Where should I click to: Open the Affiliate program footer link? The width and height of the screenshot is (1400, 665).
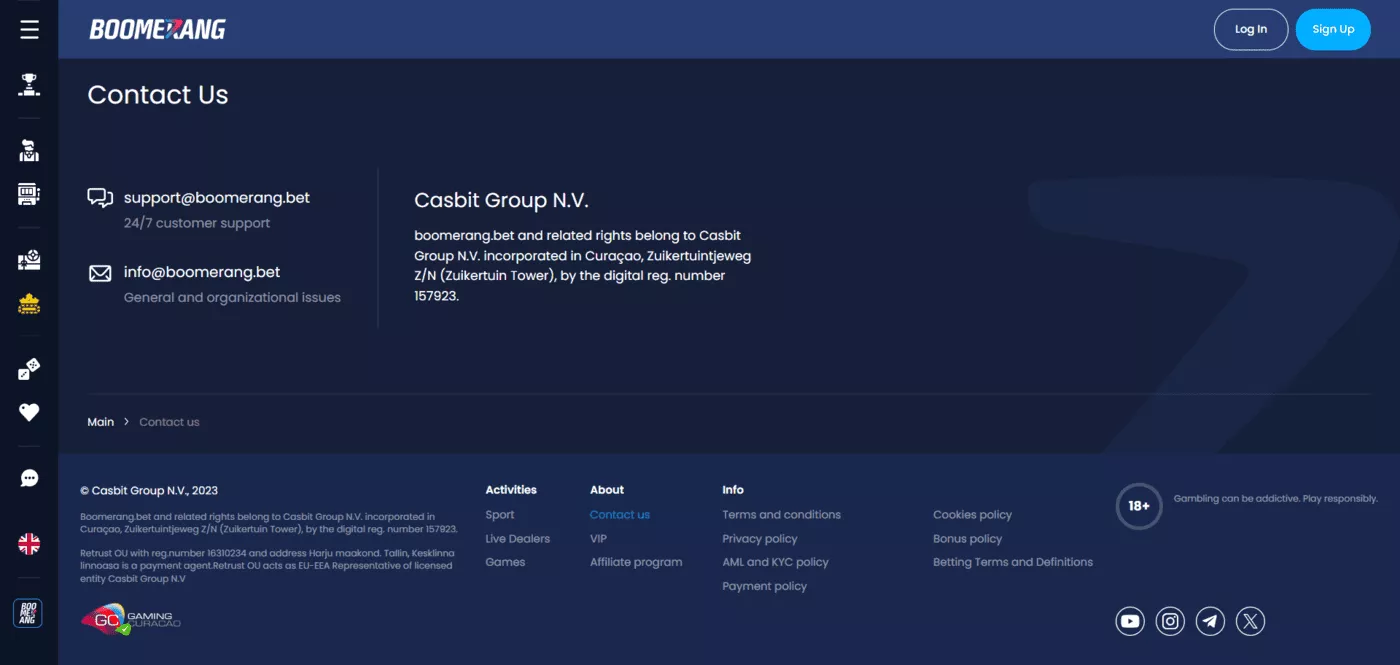[636, 562]
